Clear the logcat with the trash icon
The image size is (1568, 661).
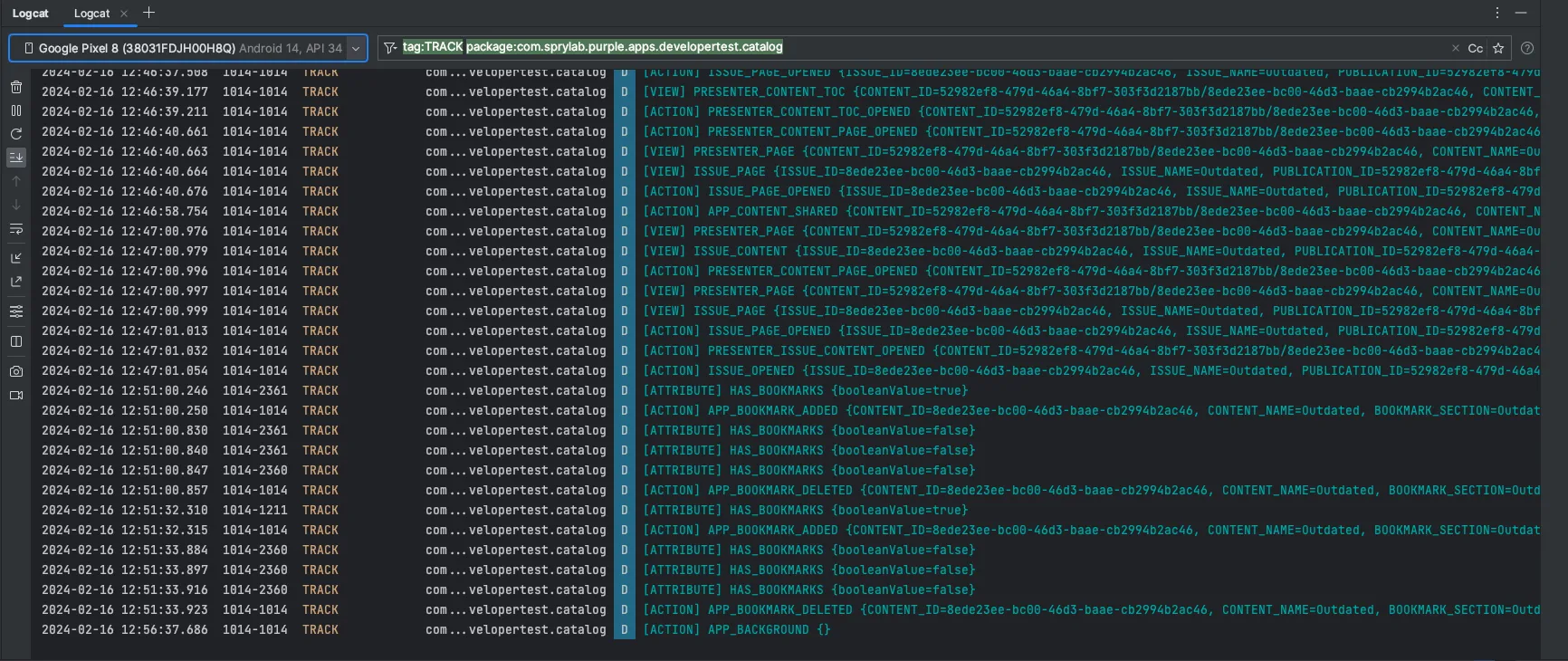(16, 87)
